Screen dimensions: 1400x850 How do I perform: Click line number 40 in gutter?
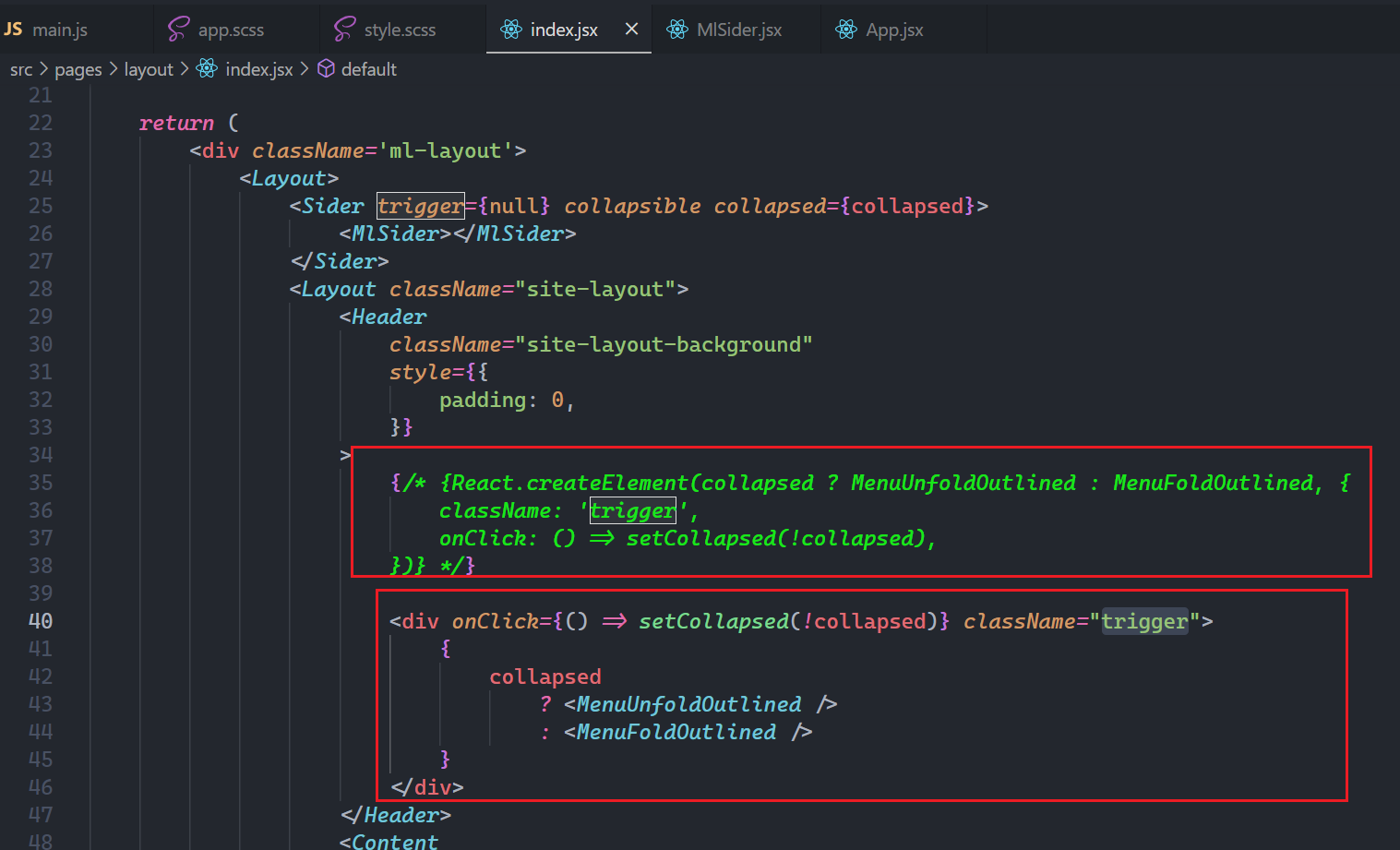click(41, 621)
